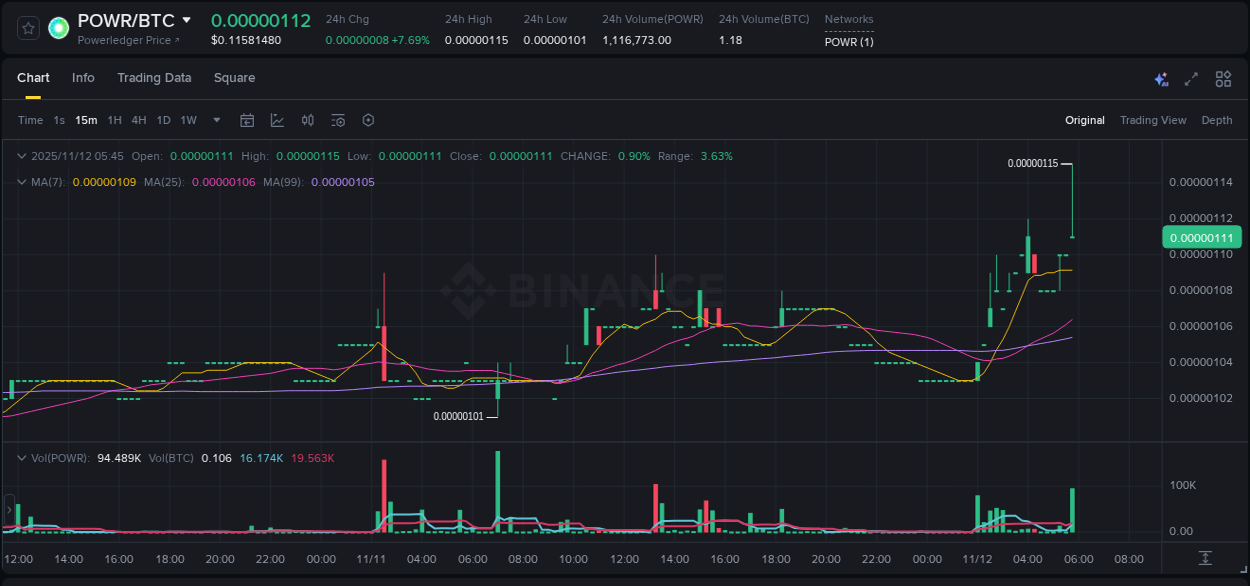The height and width of the screenshot is (586, 1250).
Task: Switch chart to Depth view
Action: (1217, 120)
